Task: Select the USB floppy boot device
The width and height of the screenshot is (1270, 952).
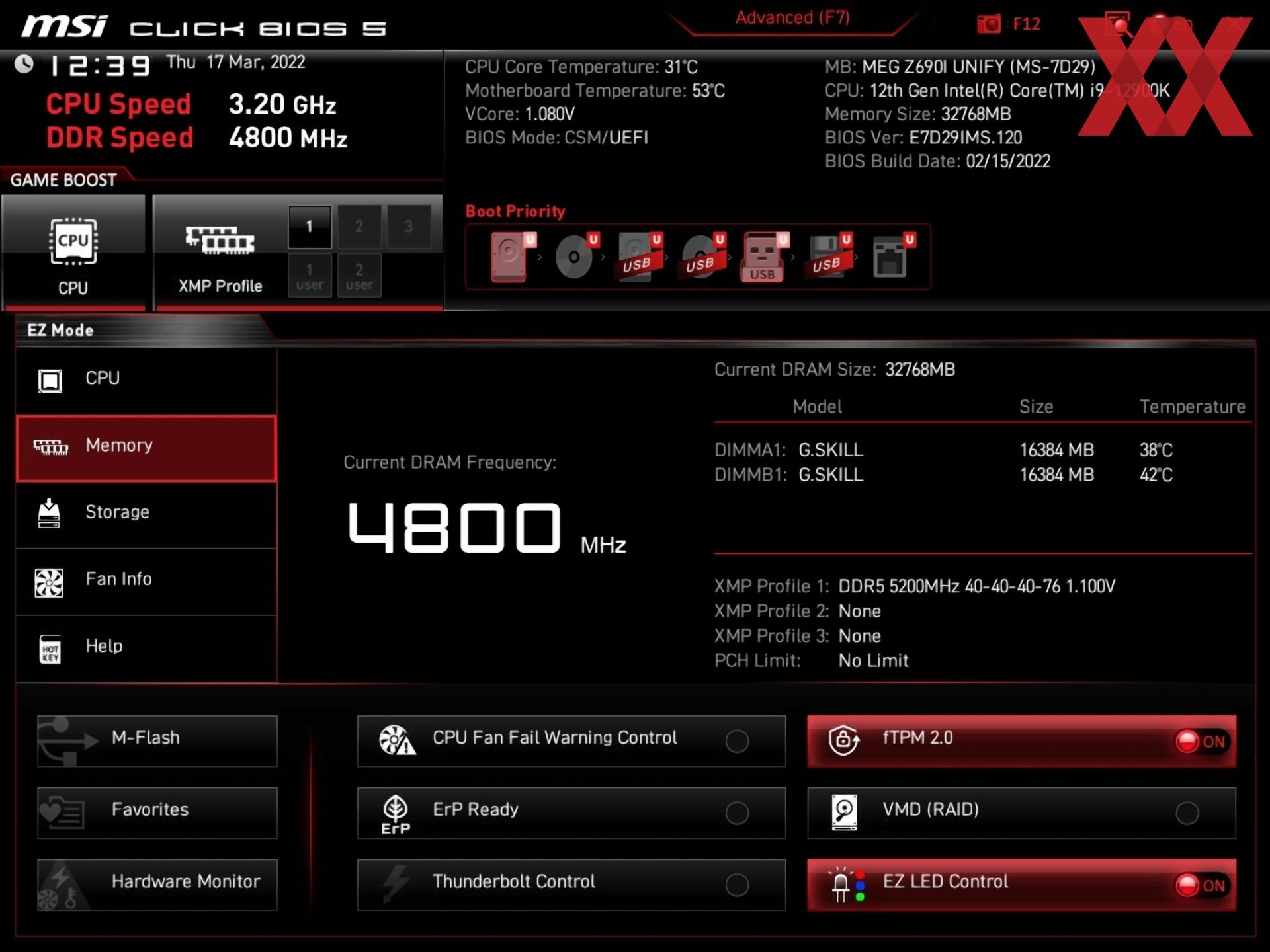Action: click(x=828, y=257)
